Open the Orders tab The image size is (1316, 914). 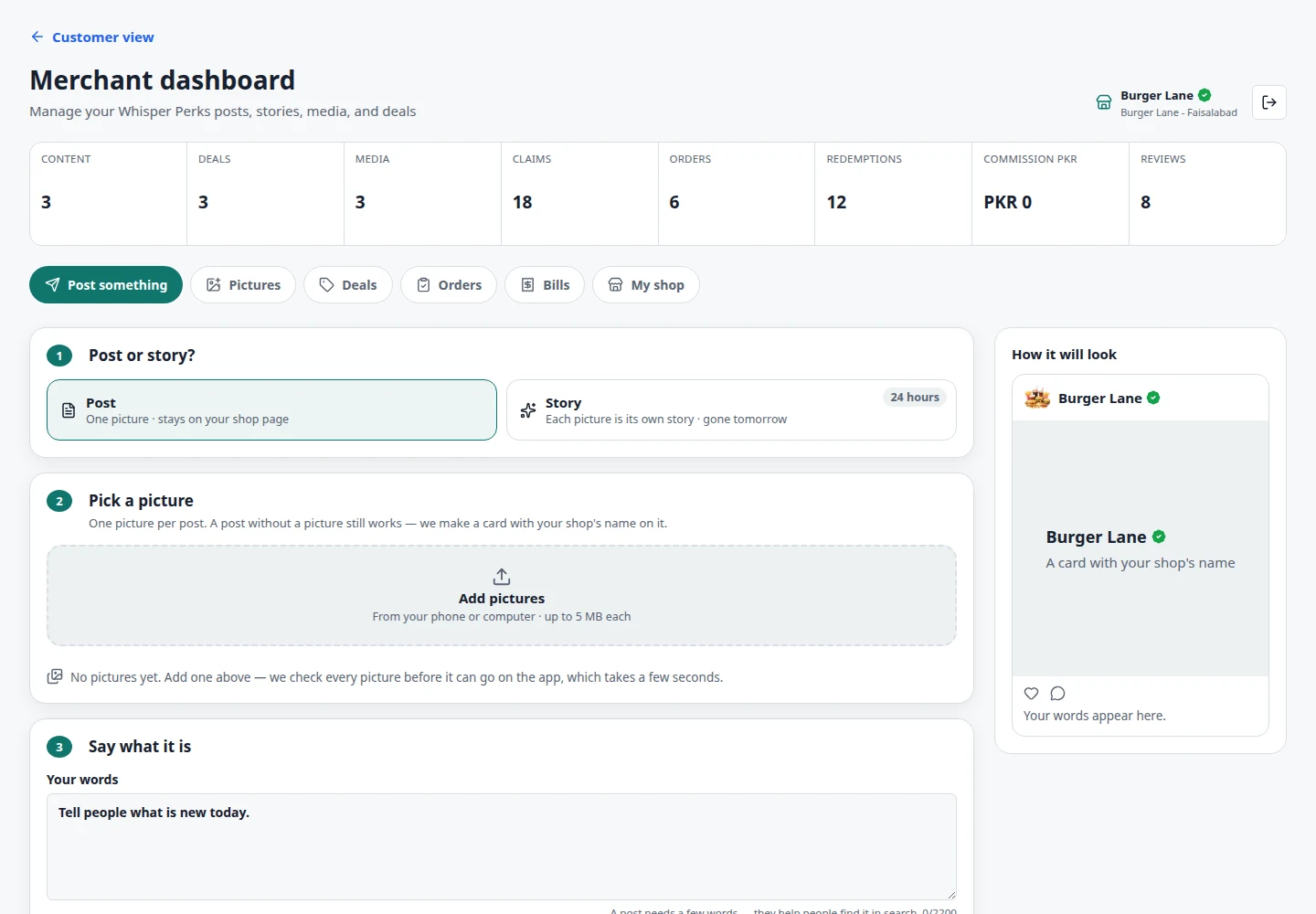tap(449, 285)
